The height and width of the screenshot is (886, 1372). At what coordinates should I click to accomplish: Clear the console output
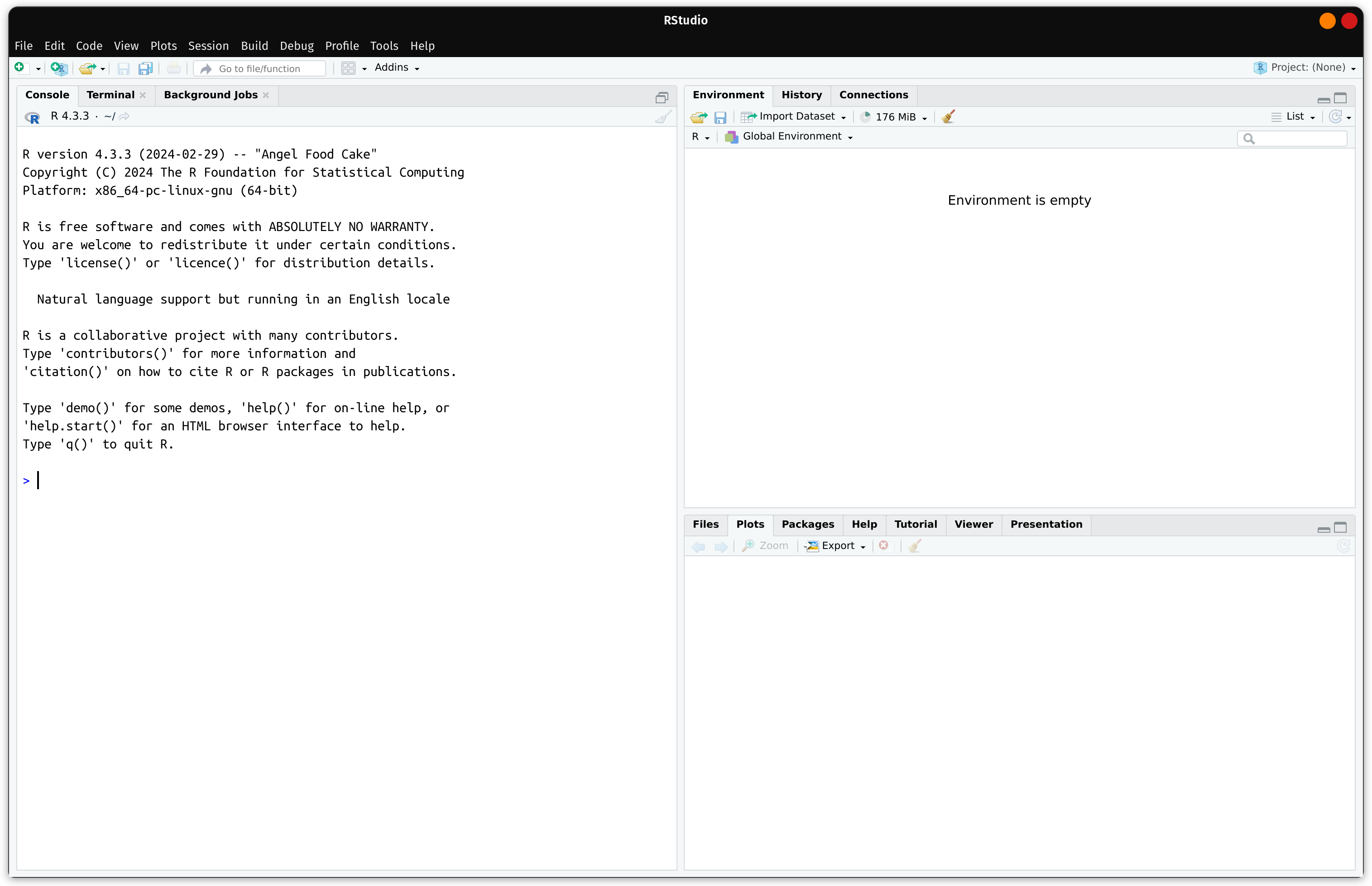tap(662, 116)
